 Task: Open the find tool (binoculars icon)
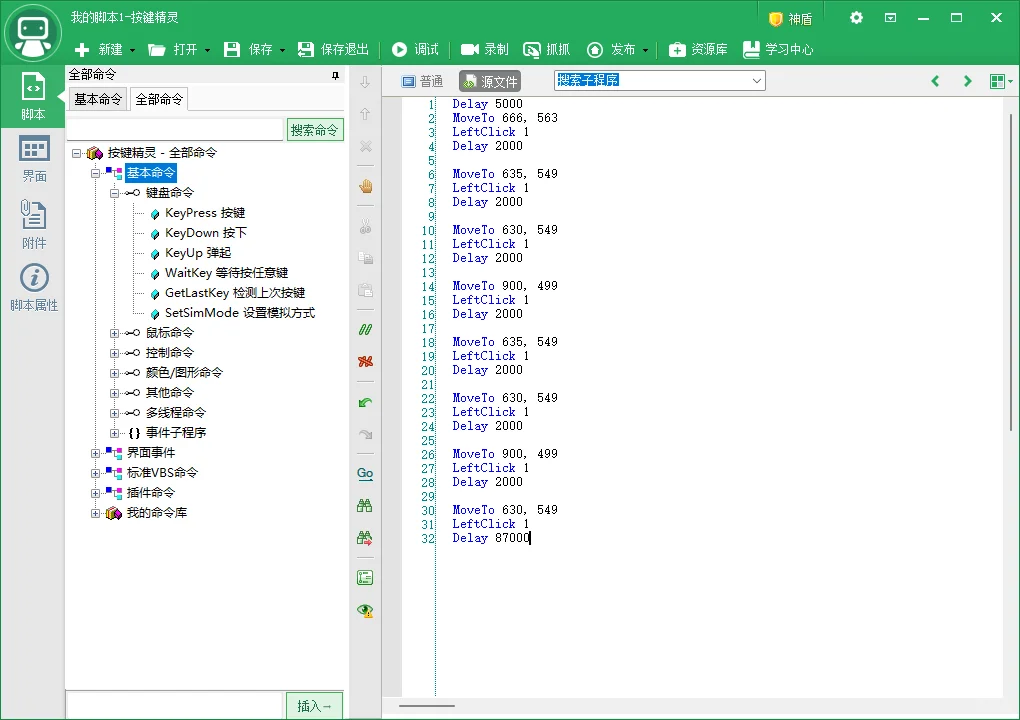pyautogui.click(x=364, y=507)
